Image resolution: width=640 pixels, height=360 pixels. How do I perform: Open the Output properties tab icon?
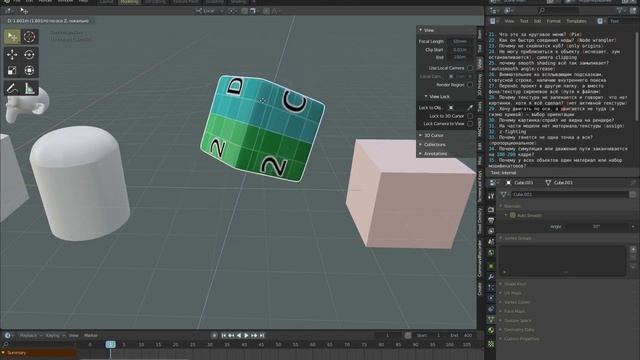(x=491, y=220)
